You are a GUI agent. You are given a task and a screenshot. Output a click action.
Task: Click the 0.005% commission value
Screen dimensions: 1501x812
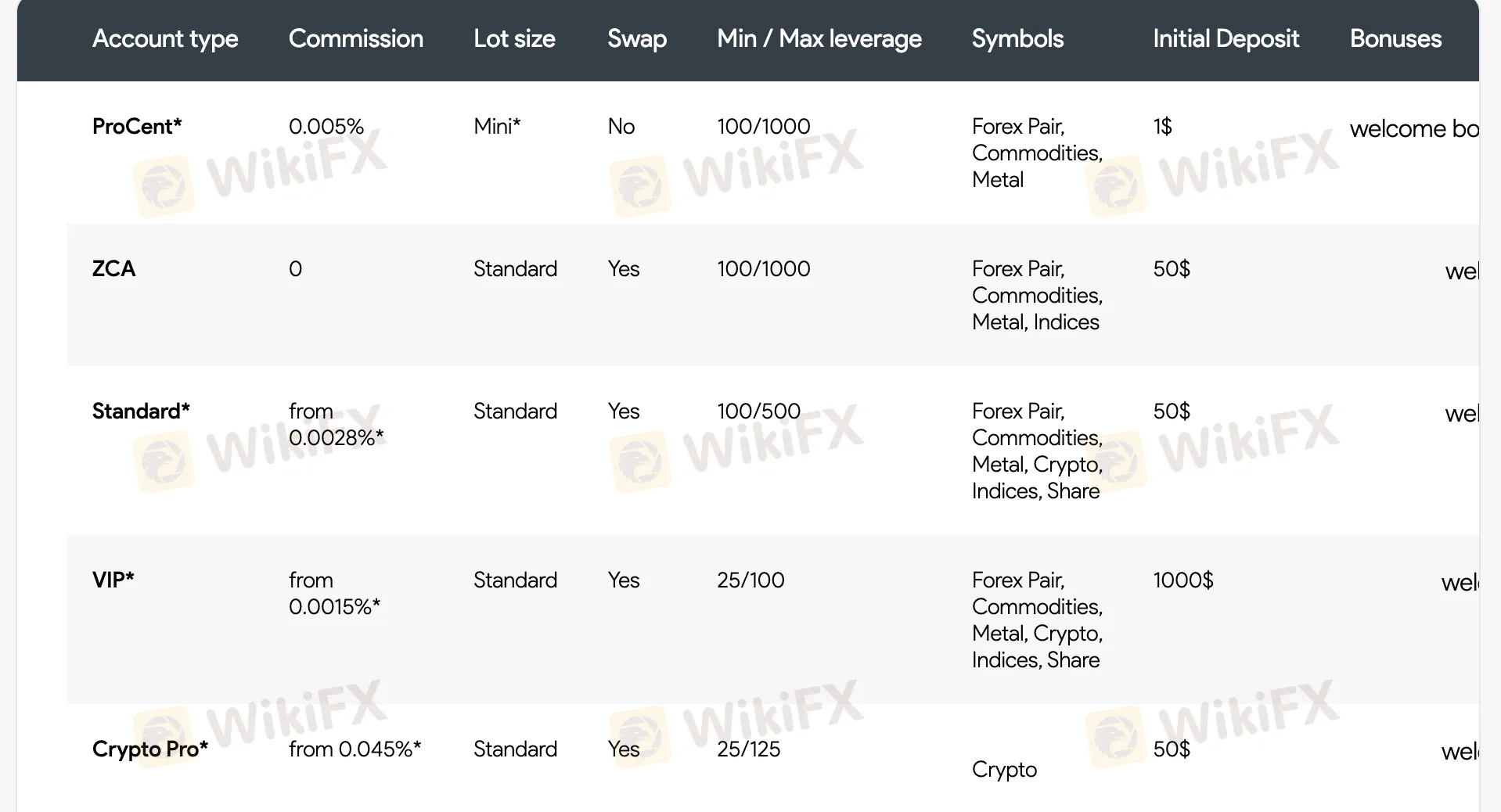[326, 127]
